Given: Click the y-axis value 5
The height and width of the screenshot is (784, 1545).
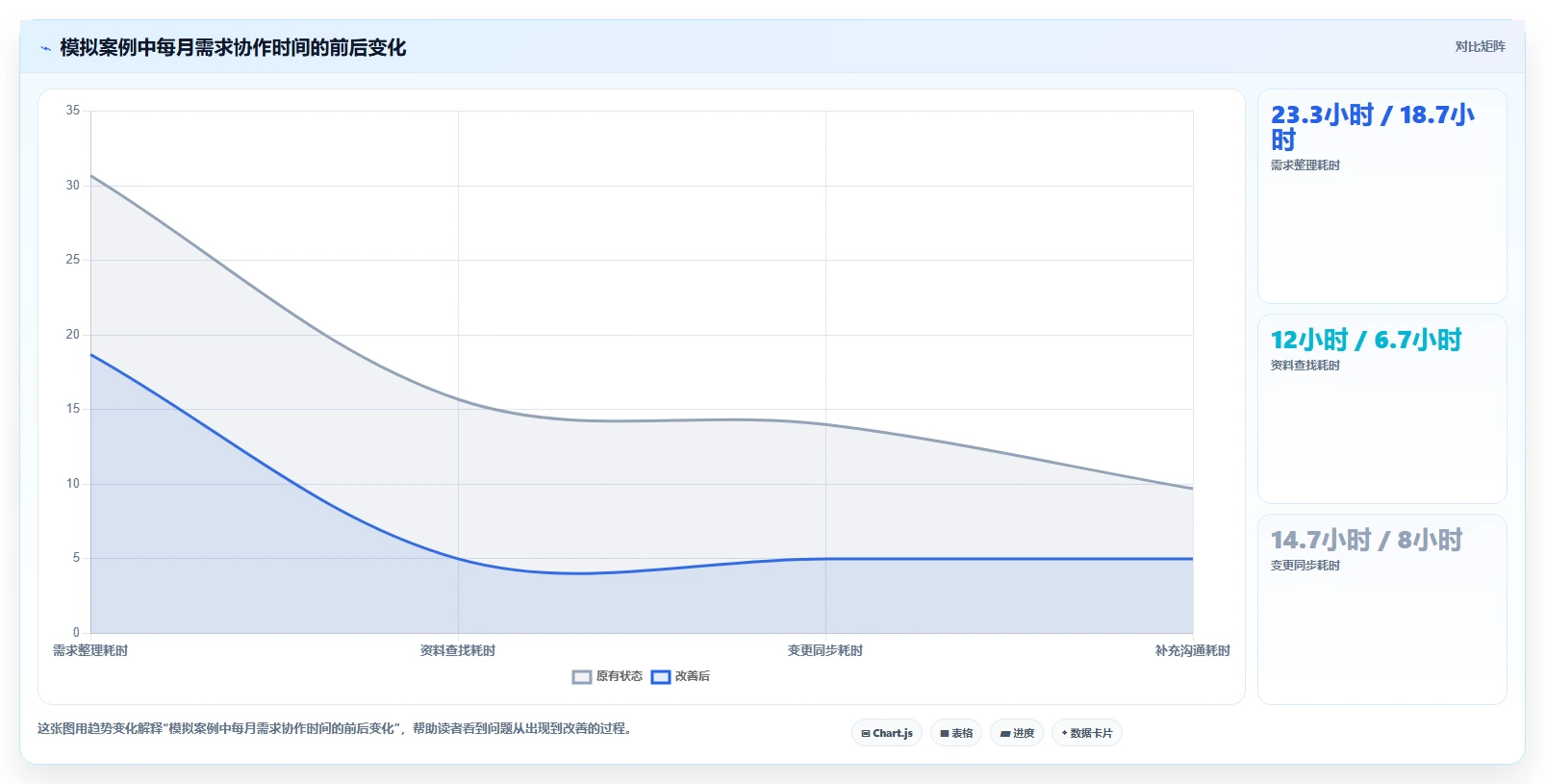Looking at the screenshot, I should (77, 558).
